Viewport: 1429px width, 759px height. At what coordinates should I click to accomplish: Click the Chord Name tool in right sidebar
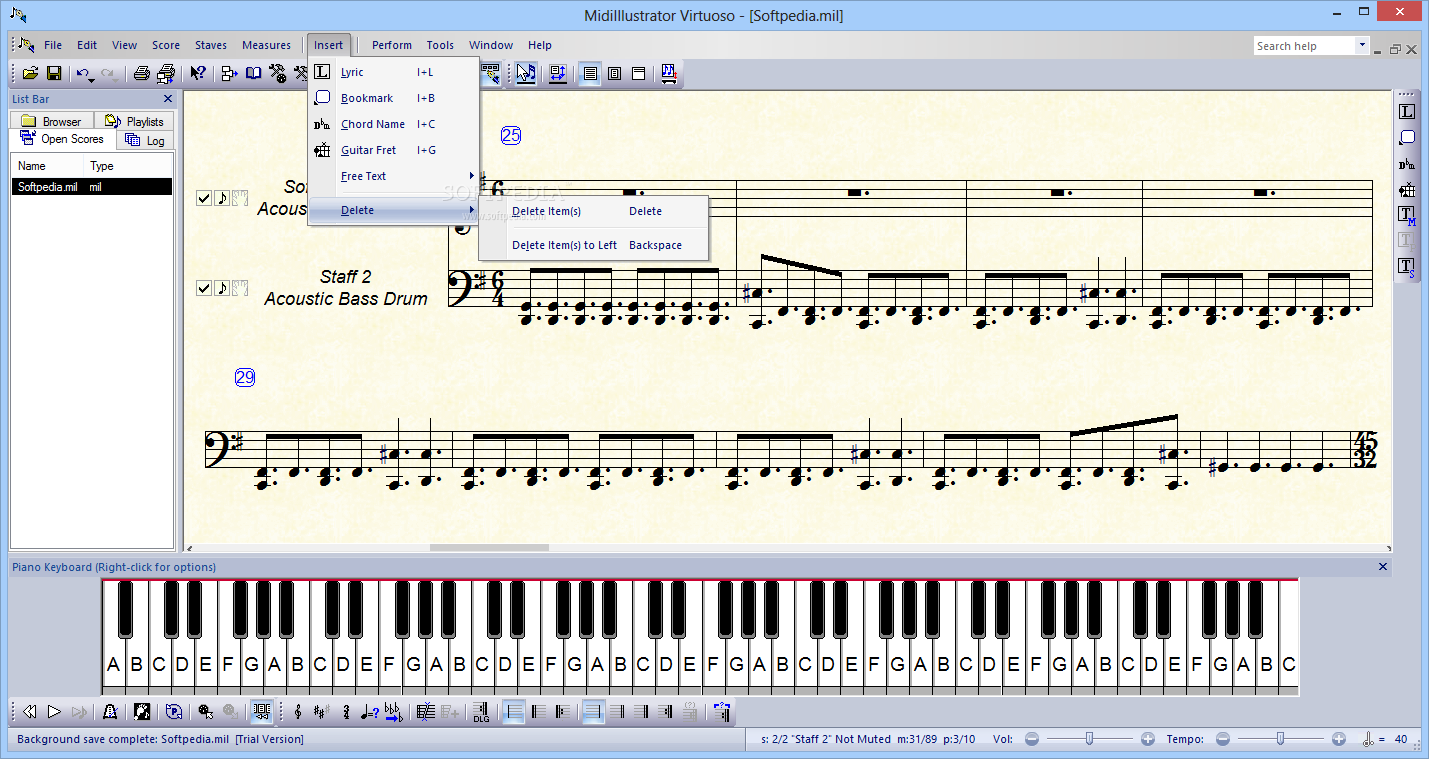[x=1407, y=164]
